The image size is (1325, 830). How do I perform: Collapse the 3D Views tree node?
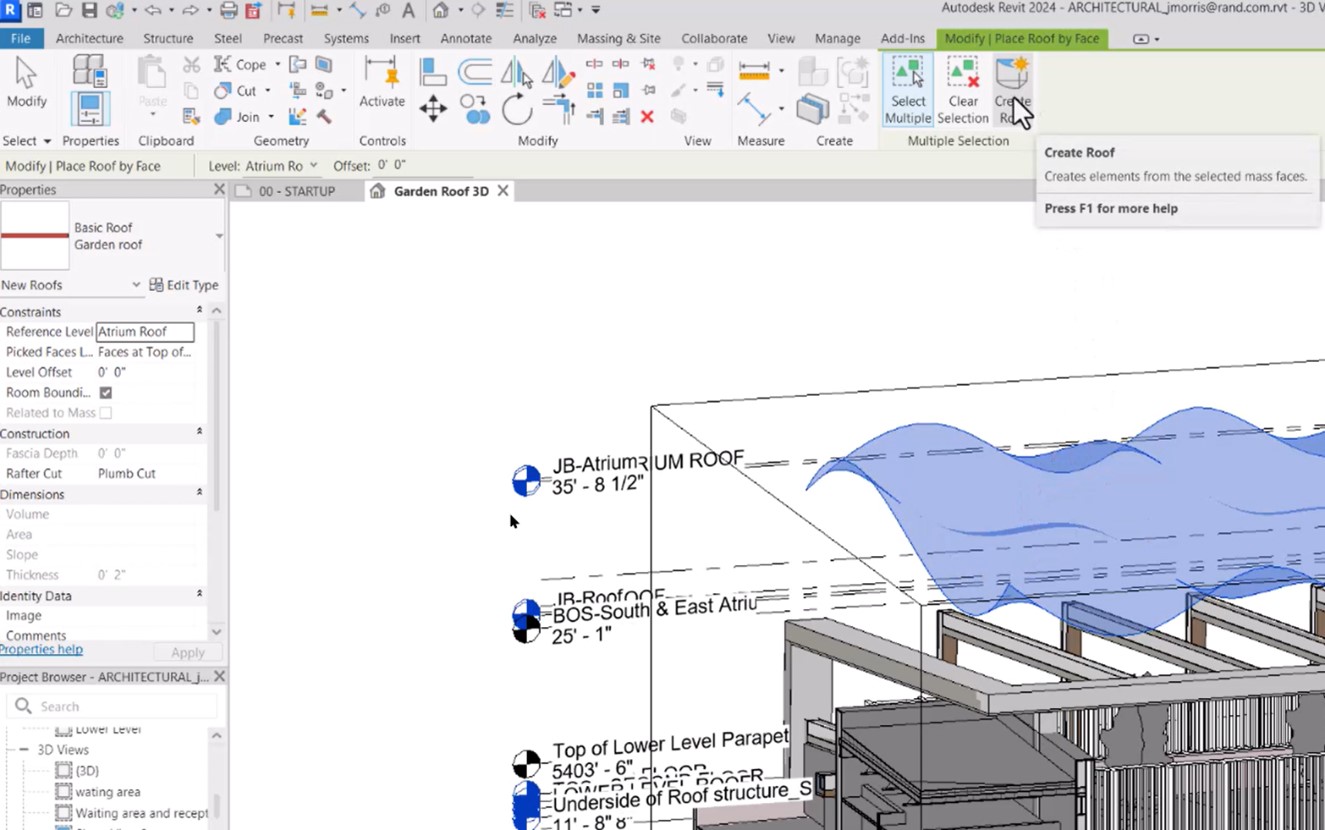pyautogui.click(x=24, y=750)
